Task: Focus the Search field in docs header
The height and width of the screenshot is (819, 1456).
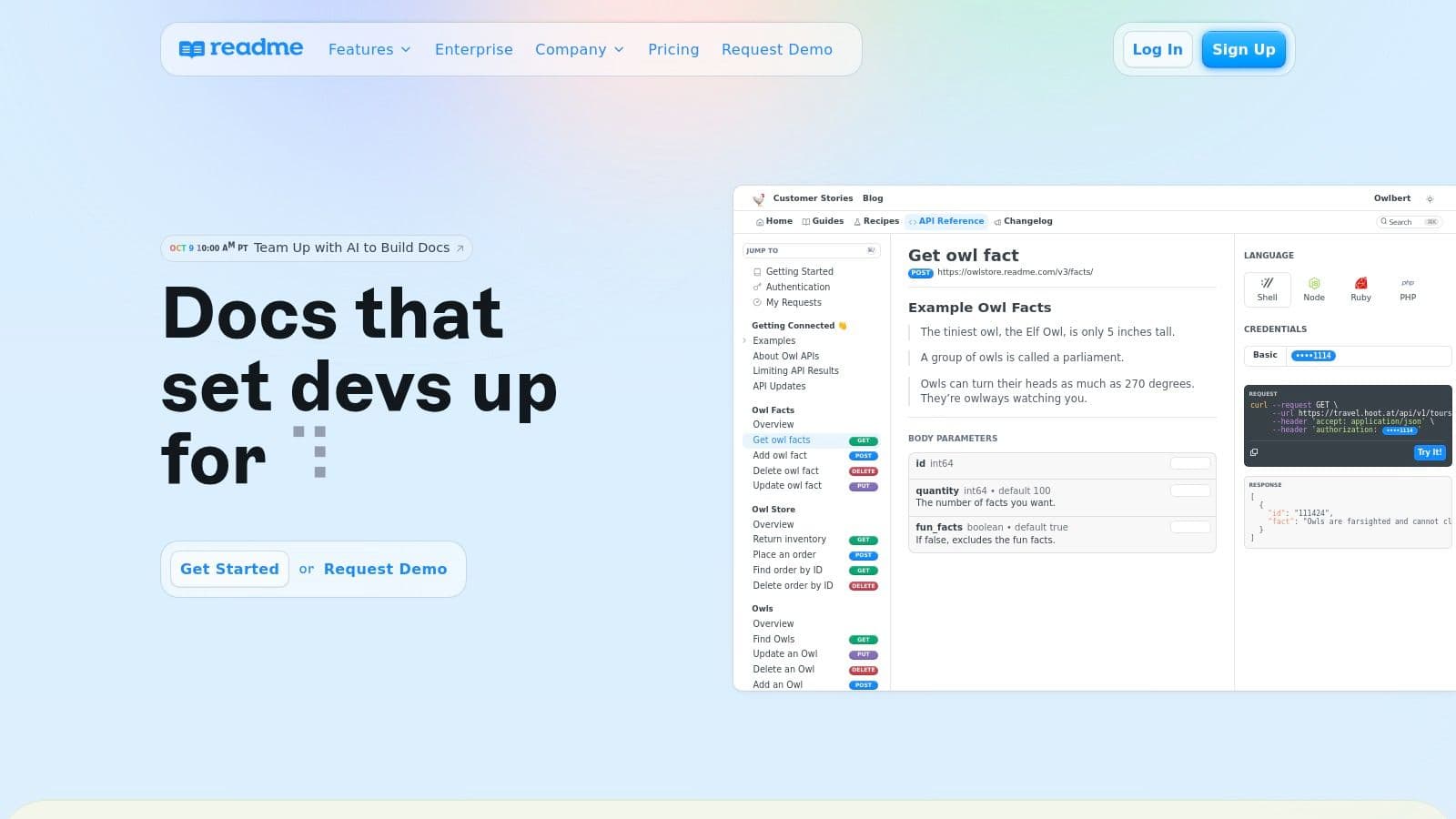Action: tap(1410, 222)
